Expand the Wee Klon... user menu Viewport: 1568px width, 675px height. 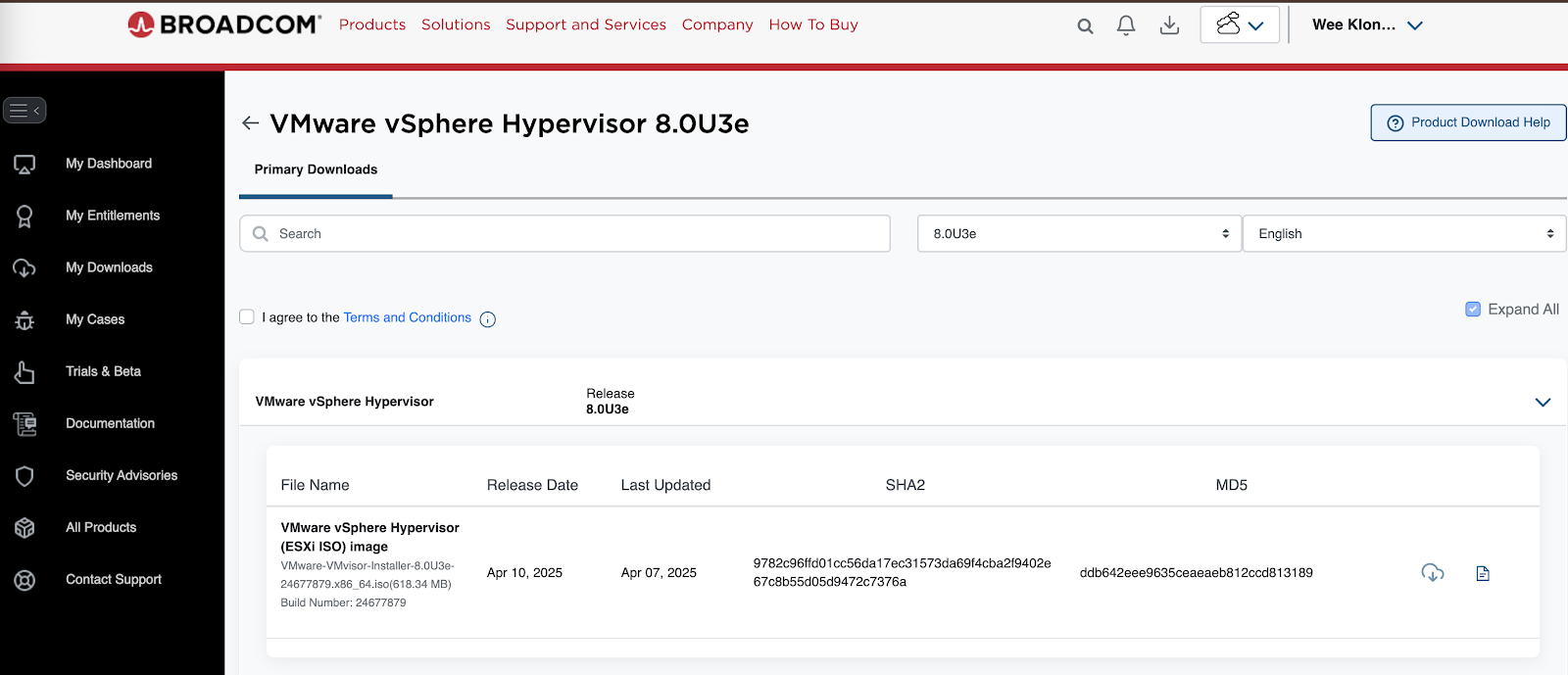[x=1367, y=25]
